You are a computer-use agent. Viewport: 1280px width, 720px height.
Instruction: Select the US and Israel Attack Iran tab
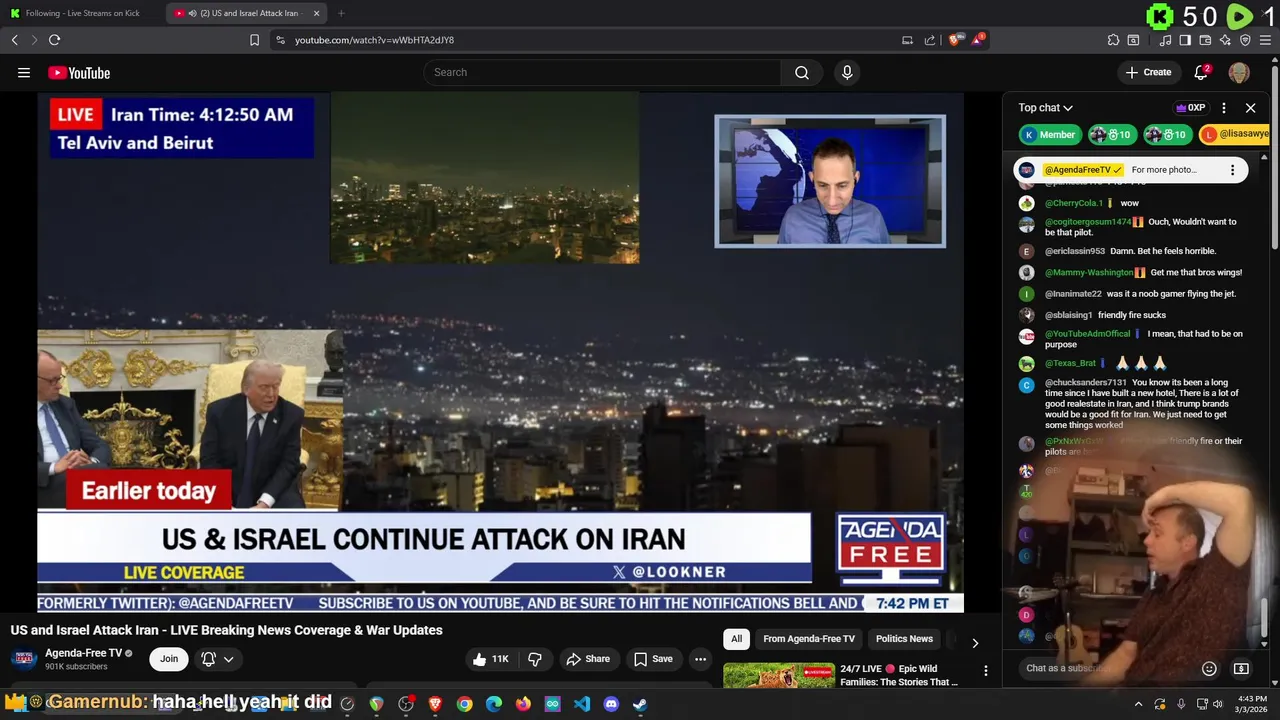(x=247, y=13)
